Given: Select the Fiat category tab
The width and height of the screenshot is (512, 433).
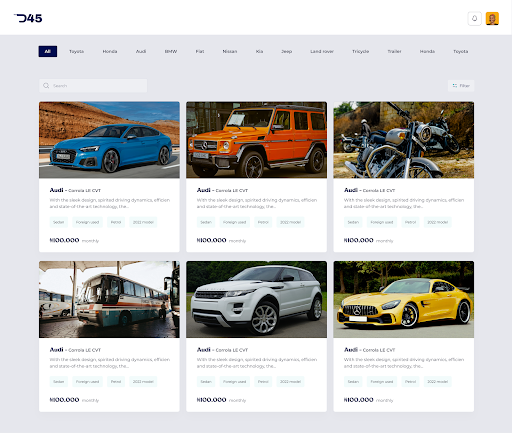Looking at the screenshot, I should (200, 51).
